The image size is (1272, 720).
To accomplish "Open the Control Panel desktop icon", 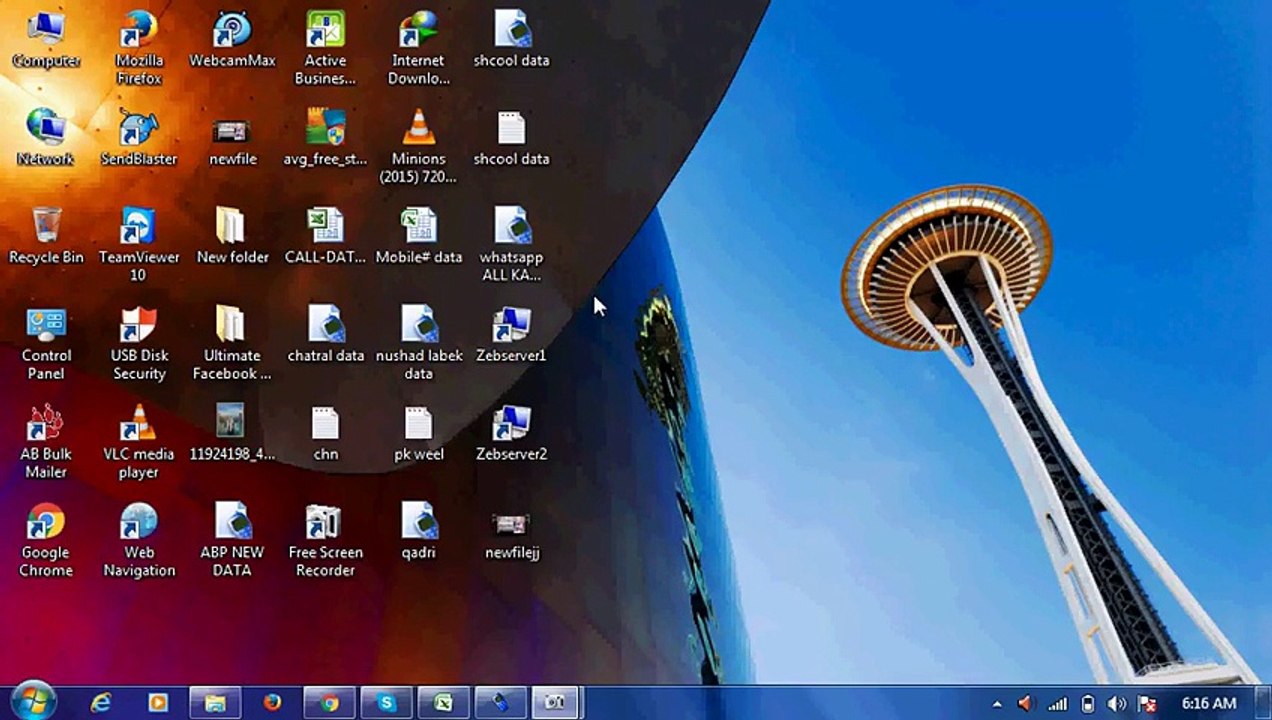I will pos(46,343).
